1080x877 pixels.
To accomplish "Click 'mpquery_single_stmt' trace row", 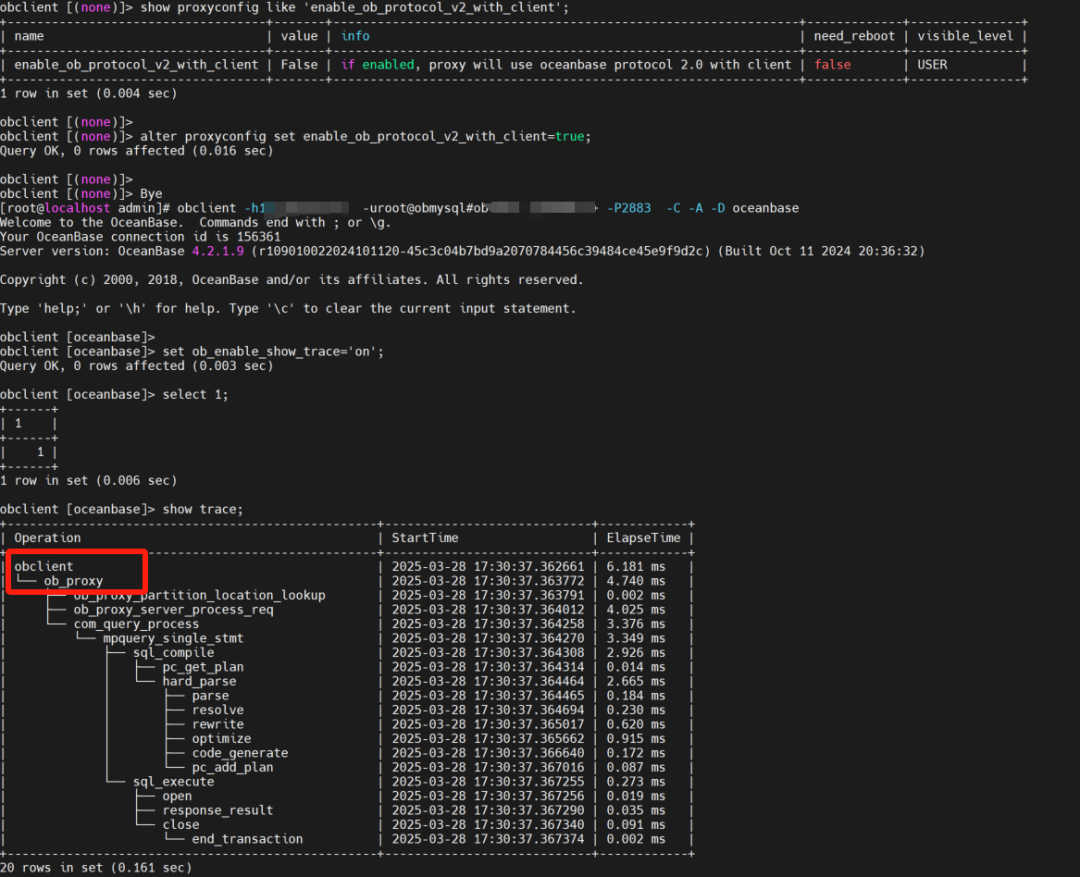I will point(347,638).
